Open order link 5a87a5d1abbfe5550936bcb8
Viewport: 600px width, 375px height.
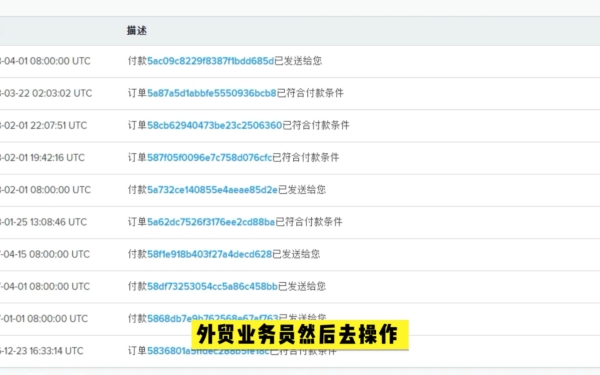pyautogui.click(x=212, y=93)
